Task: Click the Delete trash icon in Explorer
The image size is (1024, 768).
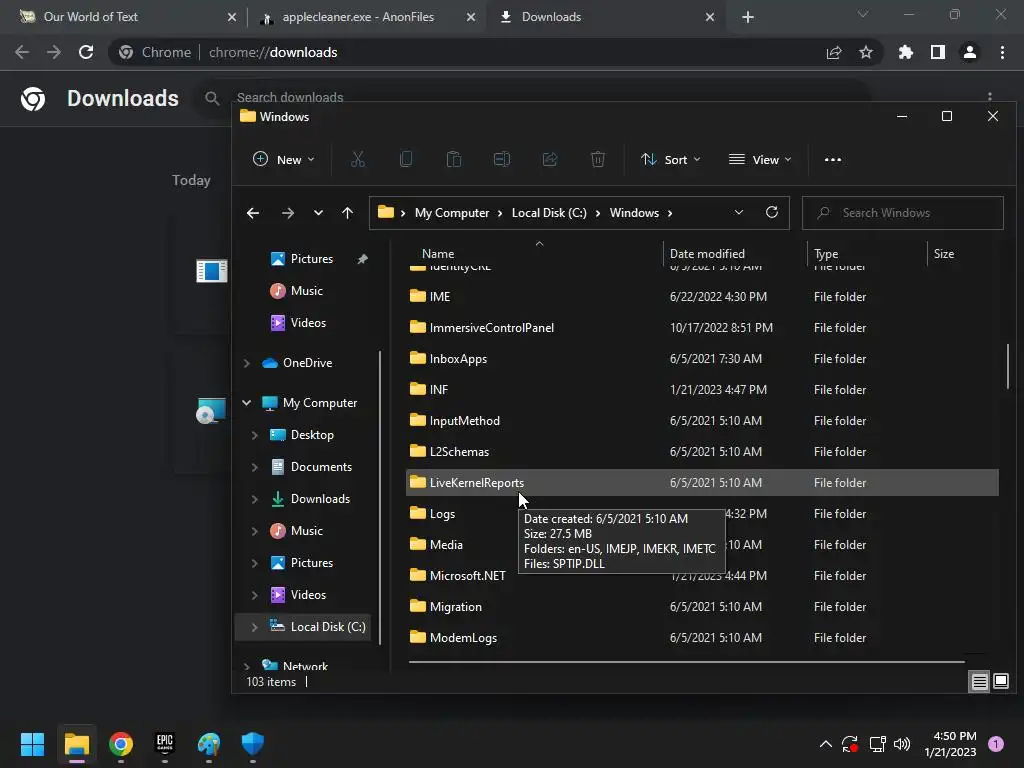Action: pyautogui.click(x=598, y=159)
